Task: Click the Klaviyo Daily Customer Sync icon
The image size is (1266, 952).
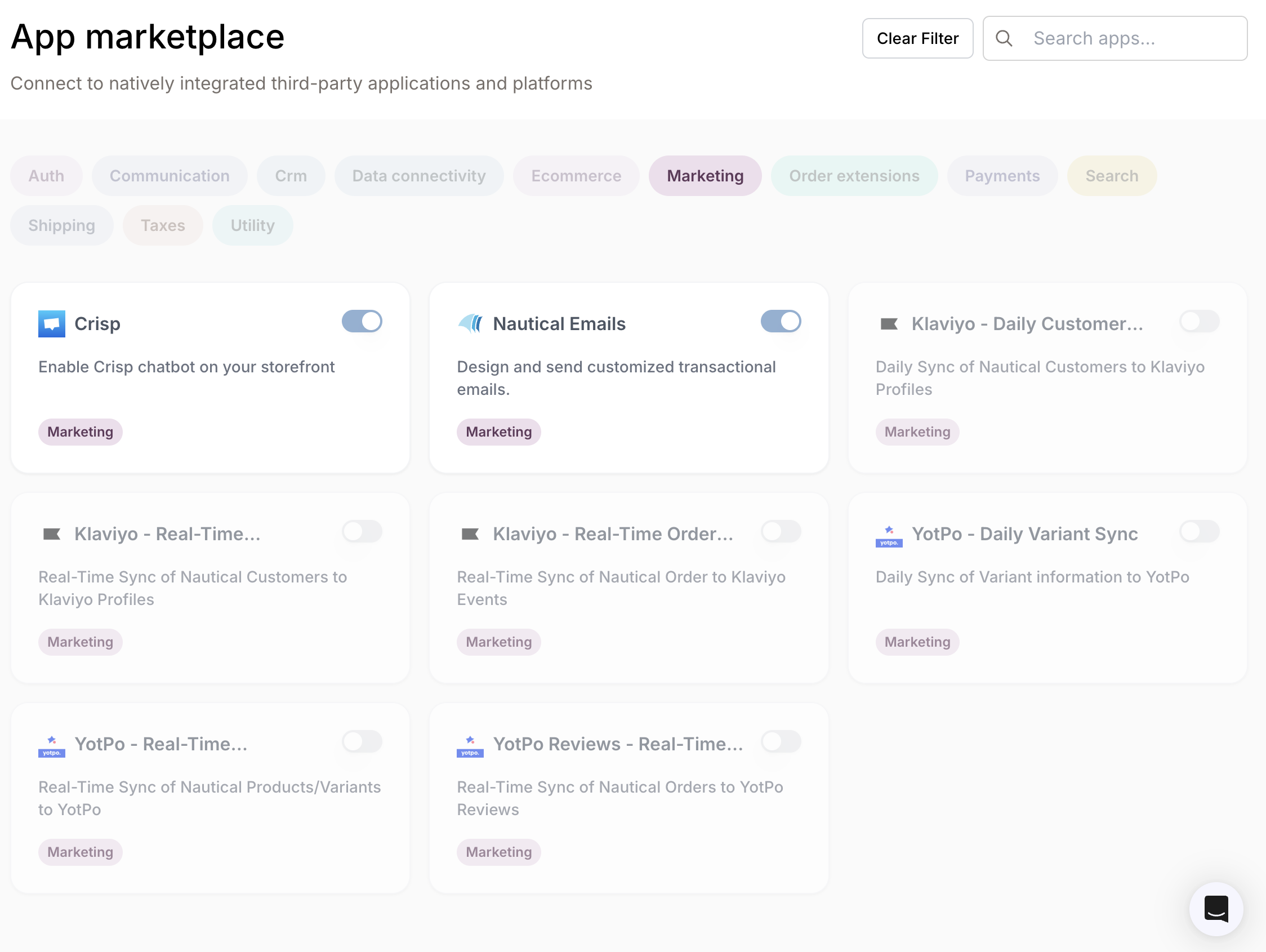Action: [889, 323]
